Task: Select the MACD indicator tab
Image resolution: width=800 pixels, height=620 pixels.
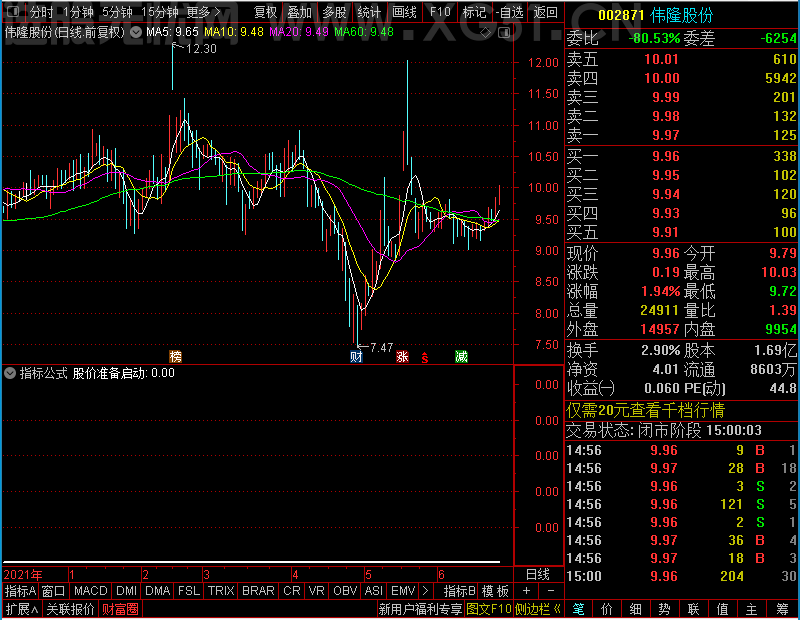Action: coord(90,590)
